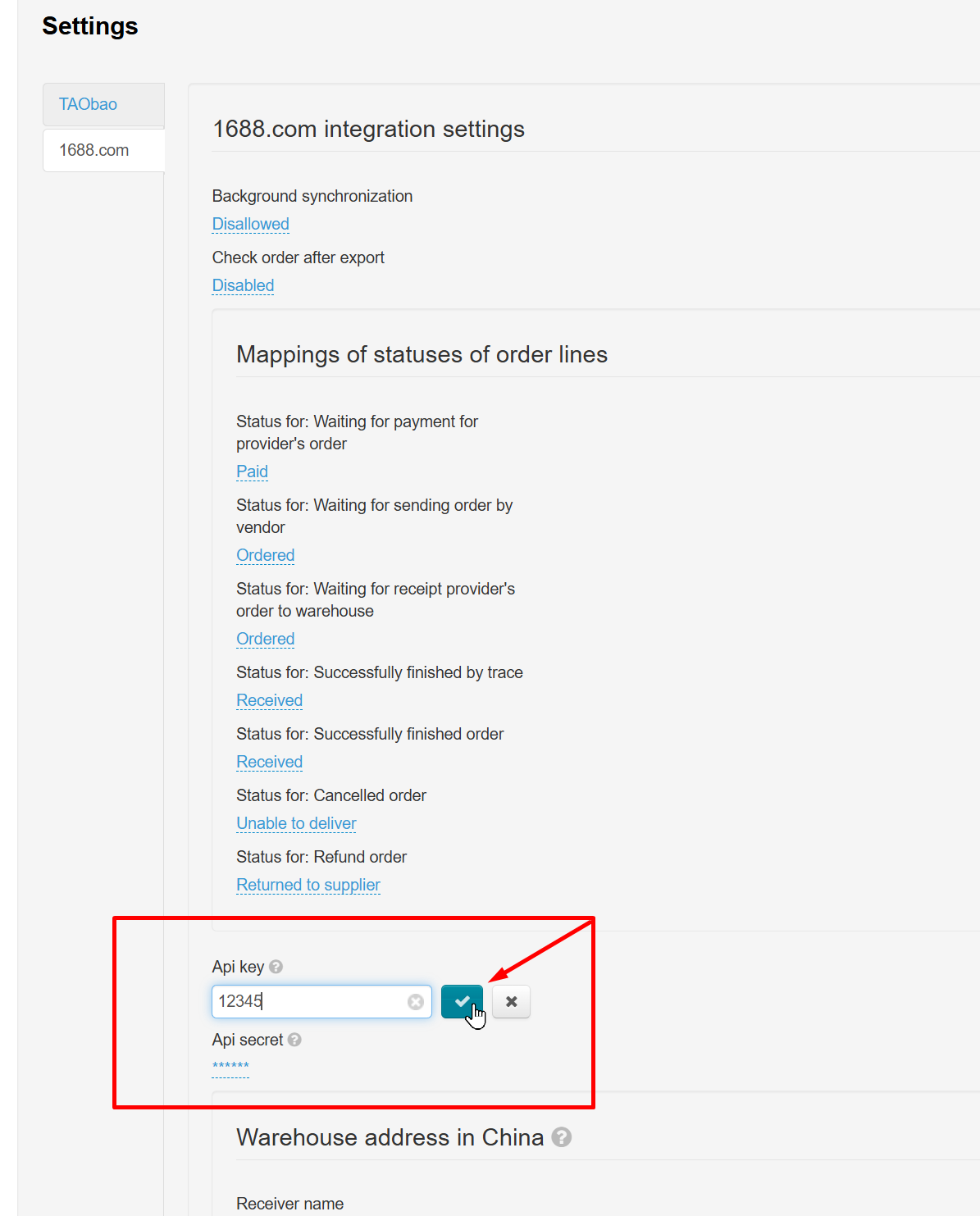Select the 1688.com tab

pyautogui.click(x=94, y=150)
